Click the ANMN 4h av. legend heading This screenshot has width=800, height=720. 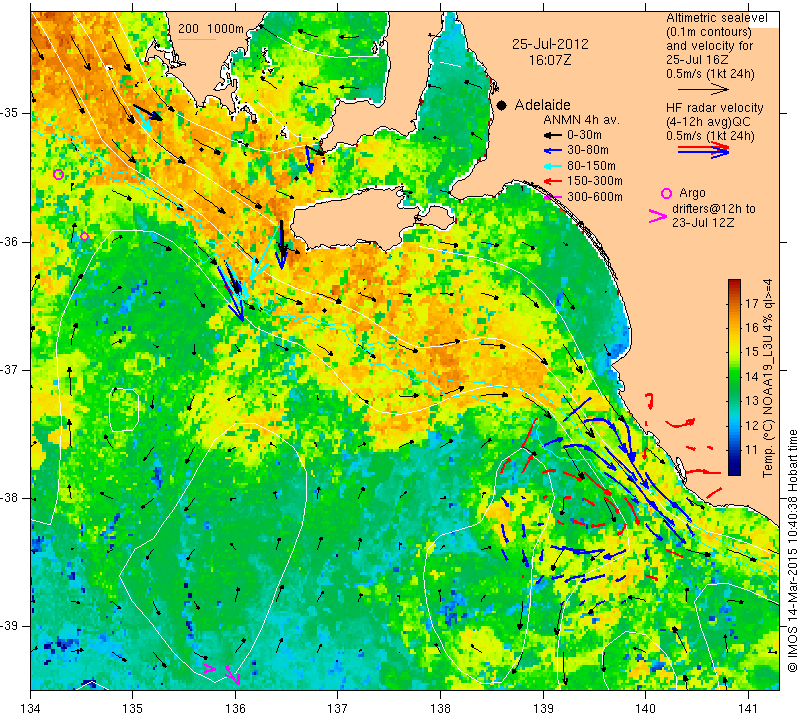[x=581, y=120]
